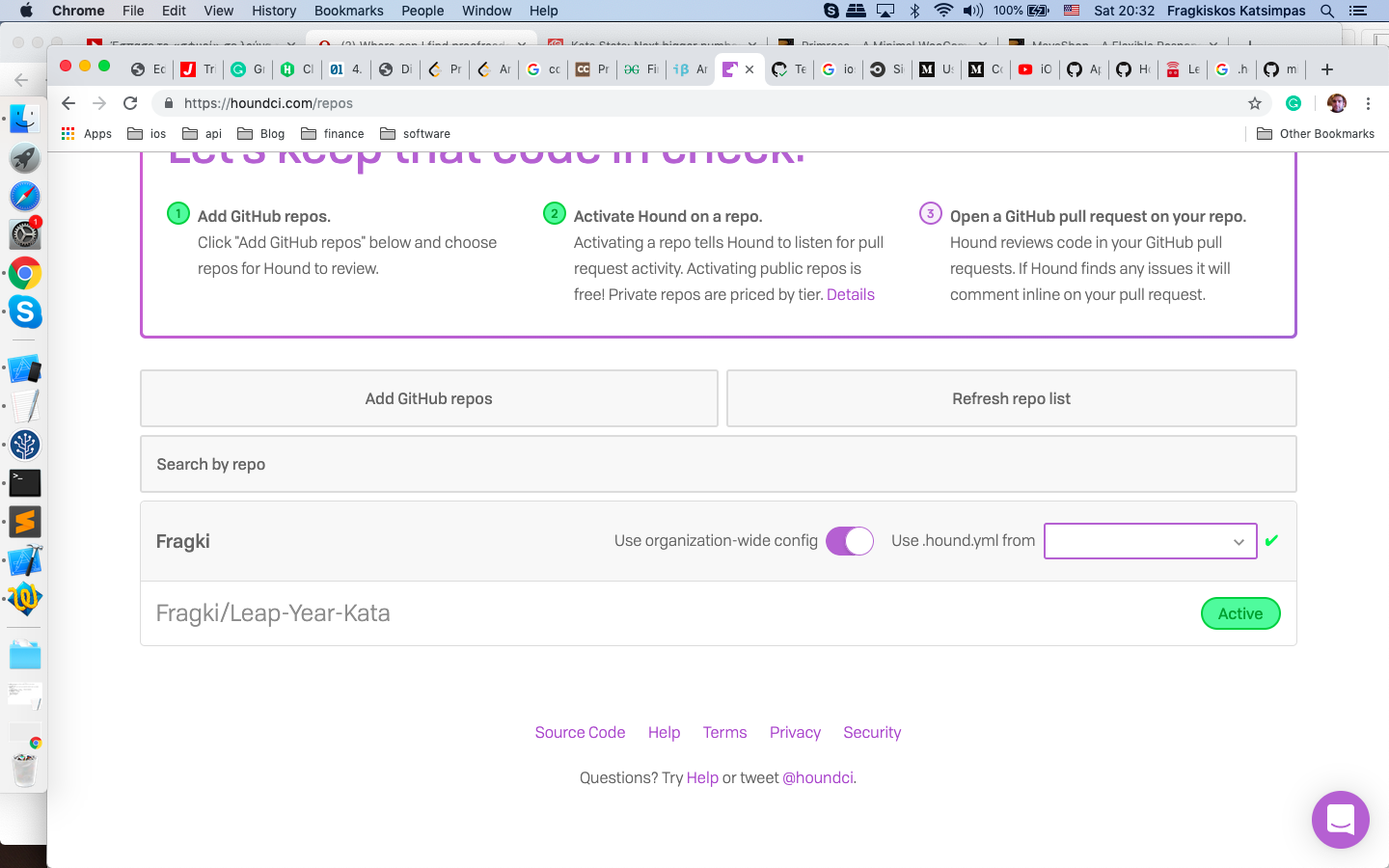Image resolution: width=1389 pixels, height=868 pixels.
Task: Open Spotlight search in the menu bar
Action: 1327,11
